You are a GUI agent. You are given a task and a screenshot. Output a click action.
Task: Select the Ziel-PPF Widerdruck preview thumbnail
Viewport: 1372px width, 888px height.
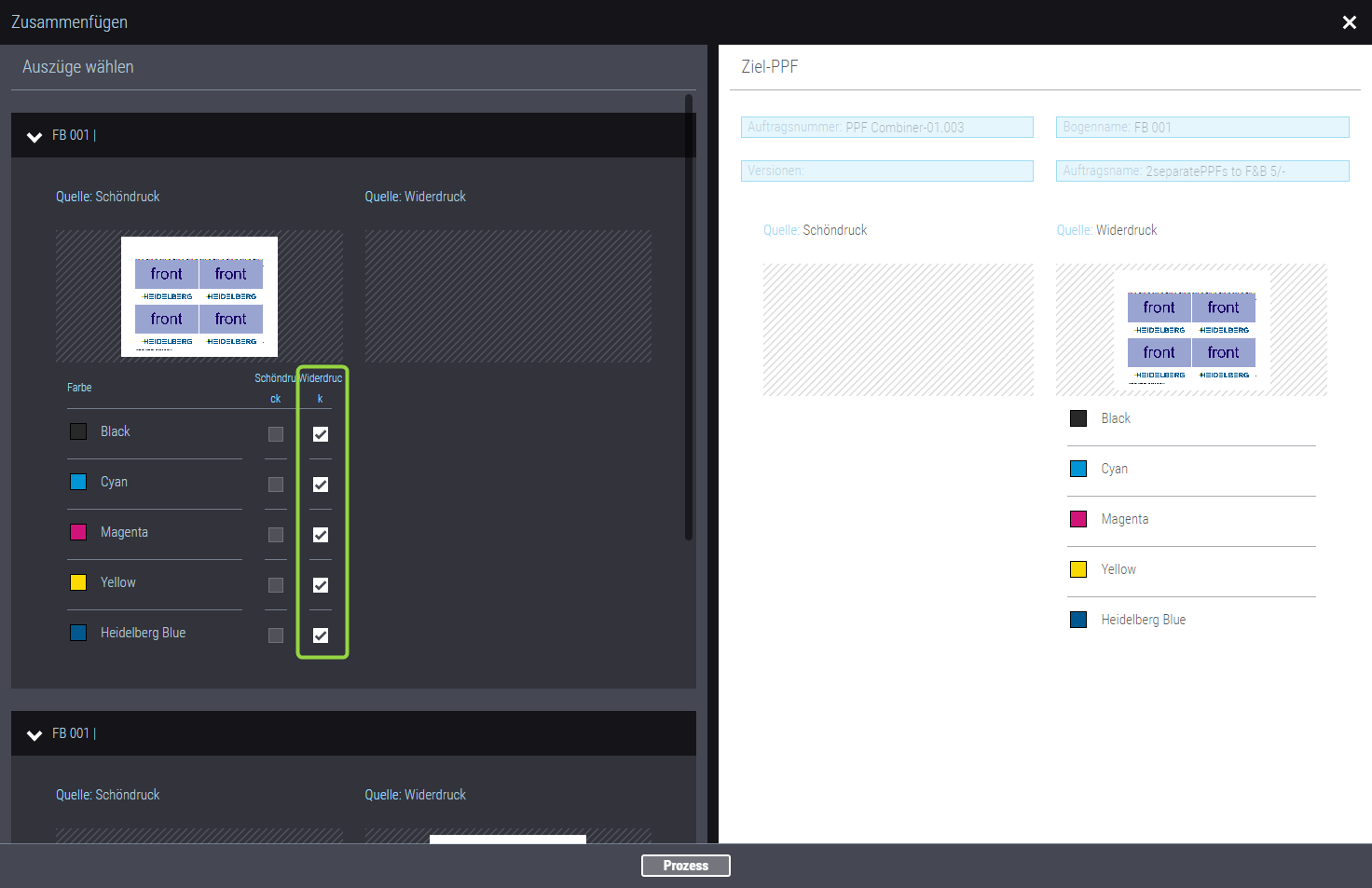click(x=1191, y=330)
